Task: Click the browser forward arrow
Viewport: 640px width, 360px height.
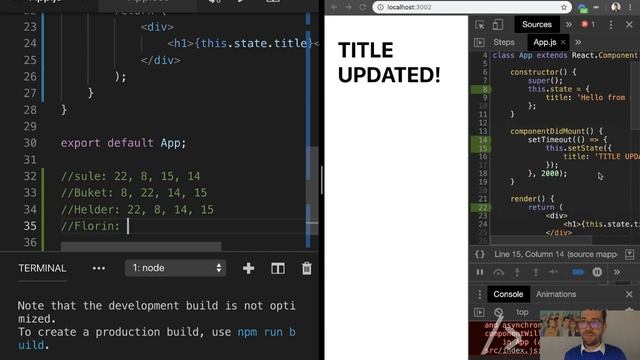Action: pos(348,7)
